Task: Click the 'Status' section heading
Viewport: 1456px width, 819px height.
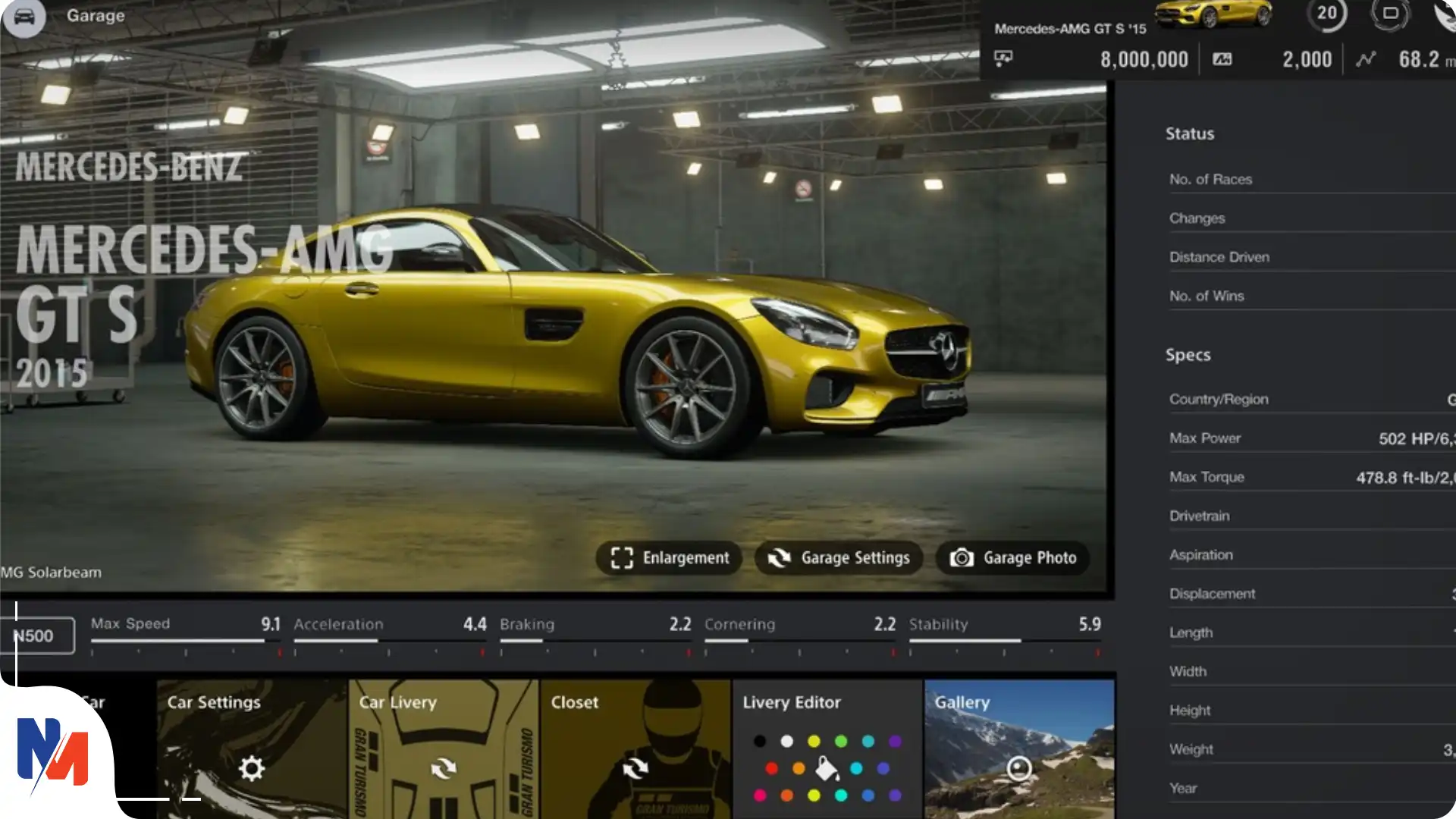Action: click(x=1190, y=134)
